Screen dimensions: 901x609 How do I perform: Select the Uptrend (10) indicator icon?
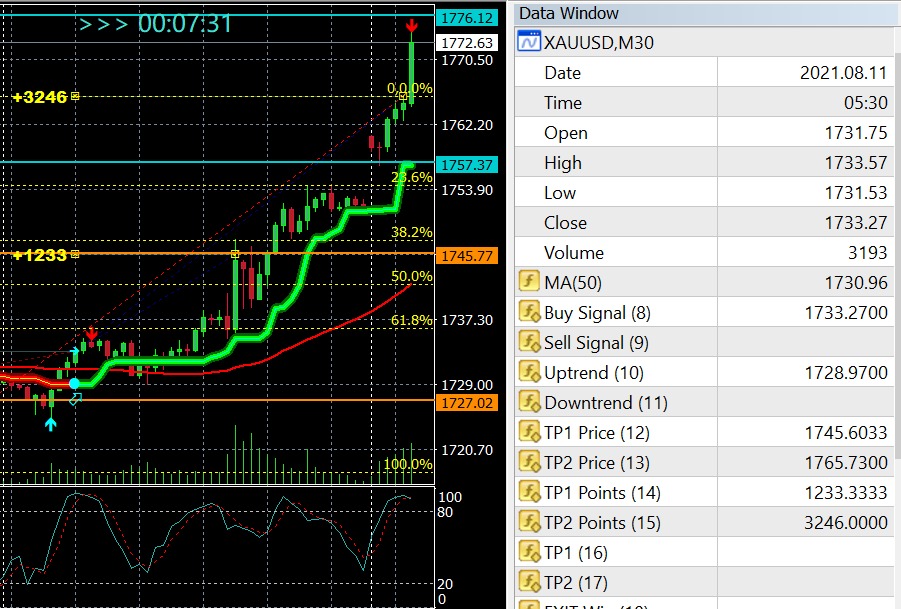pyautogui.click(x=529, y=372)
